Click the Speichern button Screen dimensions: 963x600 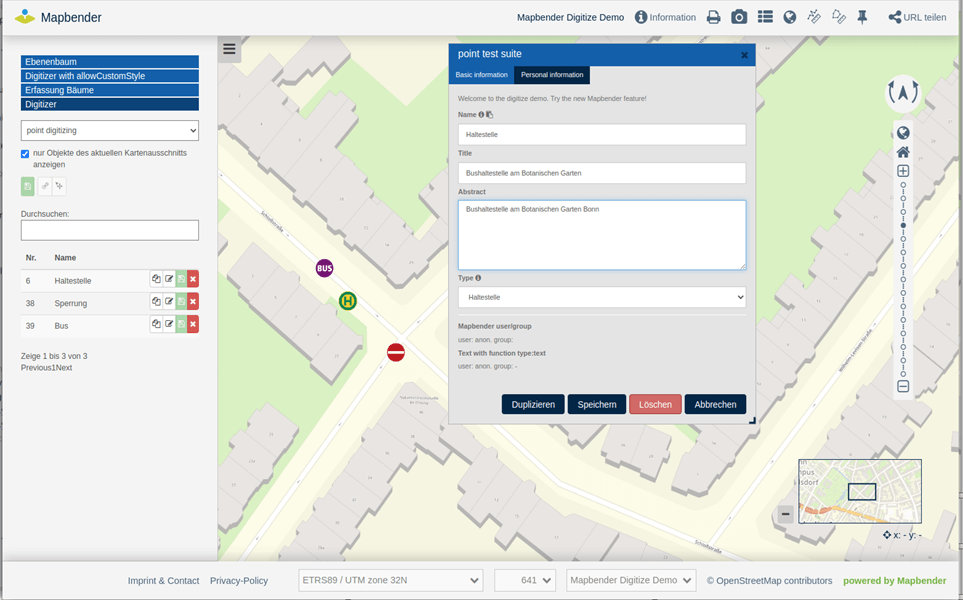(596, 404)
